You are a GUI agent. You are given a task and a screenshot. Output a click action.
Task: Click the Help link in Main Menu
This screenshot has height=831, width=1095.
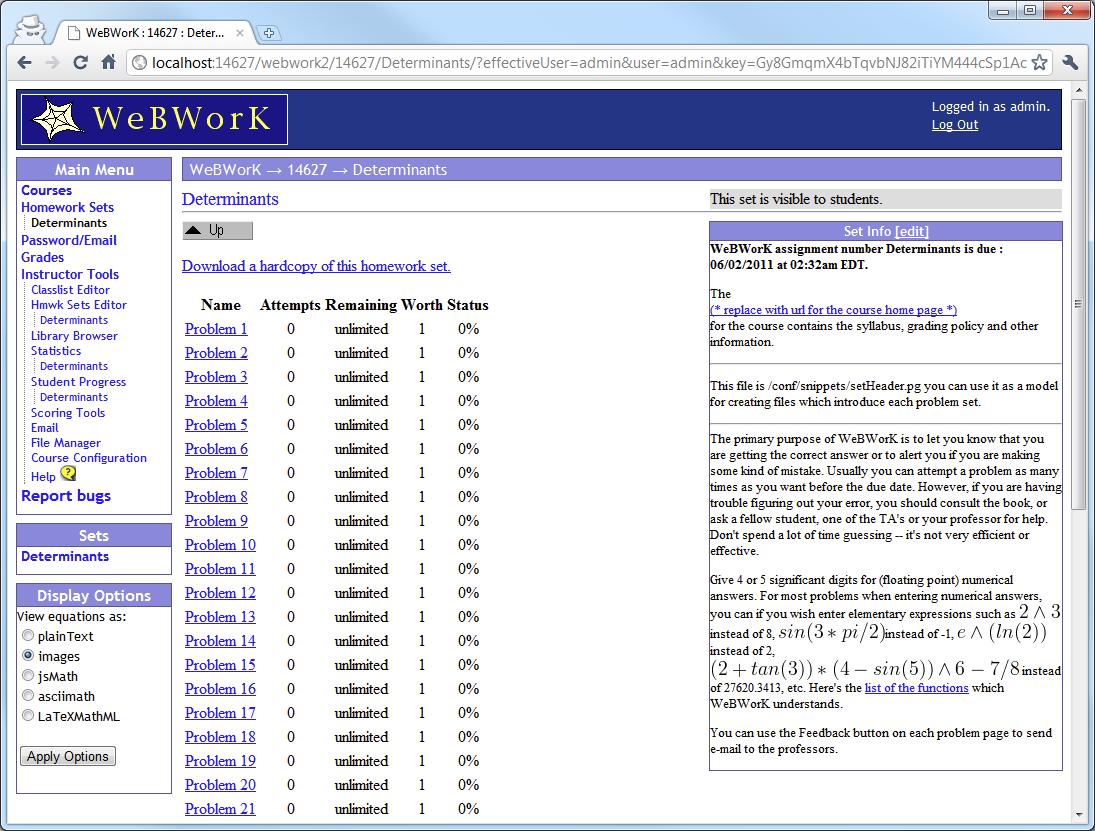(43, 476)
